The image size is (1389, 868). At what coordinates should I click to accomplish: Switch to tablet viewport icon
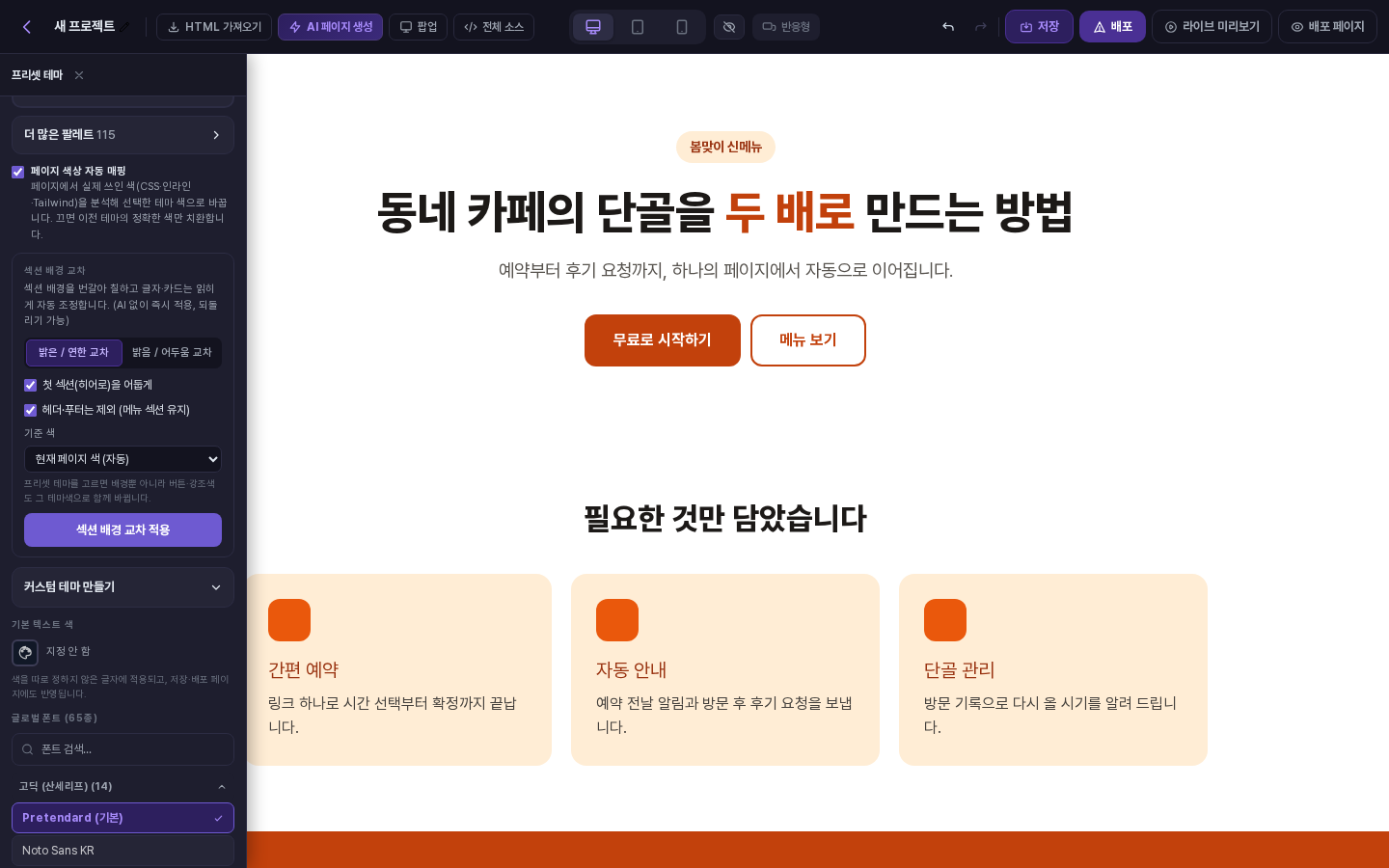click(x=638, y=27)
